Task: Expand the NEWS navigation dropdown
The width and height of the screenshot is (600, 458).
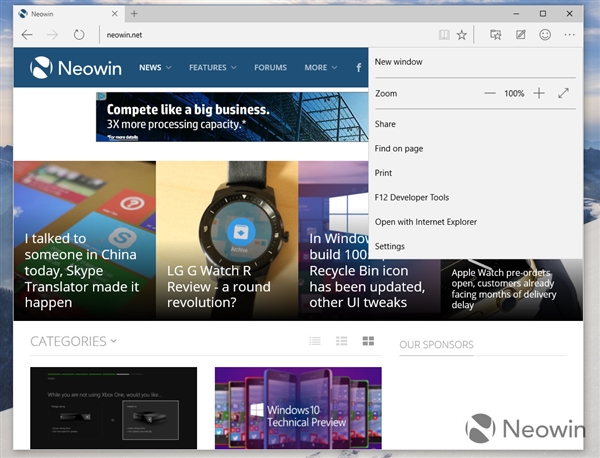Action: (x=155, y=68)
